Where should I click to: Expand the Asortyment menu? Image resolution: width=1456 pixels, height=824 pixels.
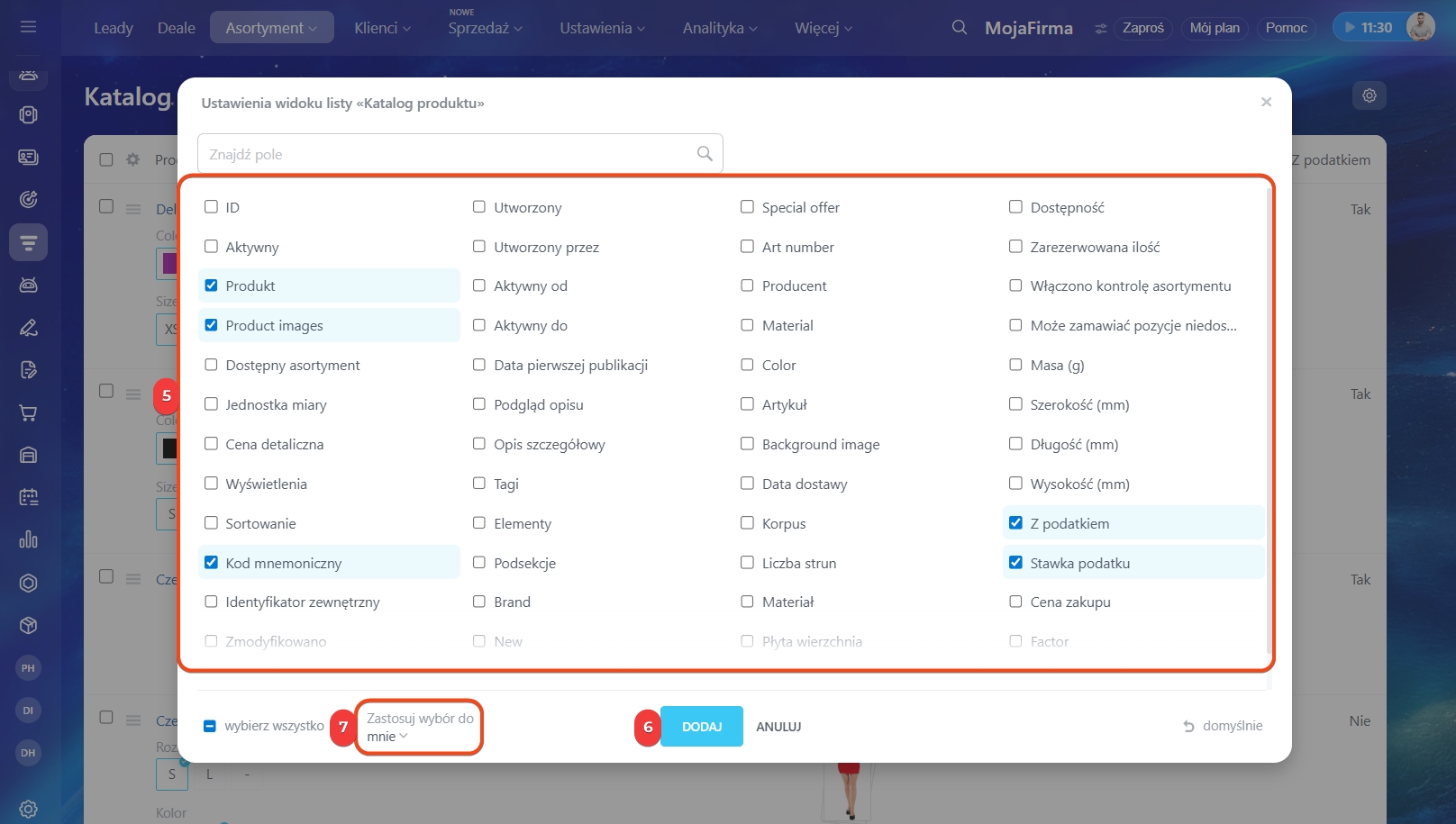tap(271, 28)
